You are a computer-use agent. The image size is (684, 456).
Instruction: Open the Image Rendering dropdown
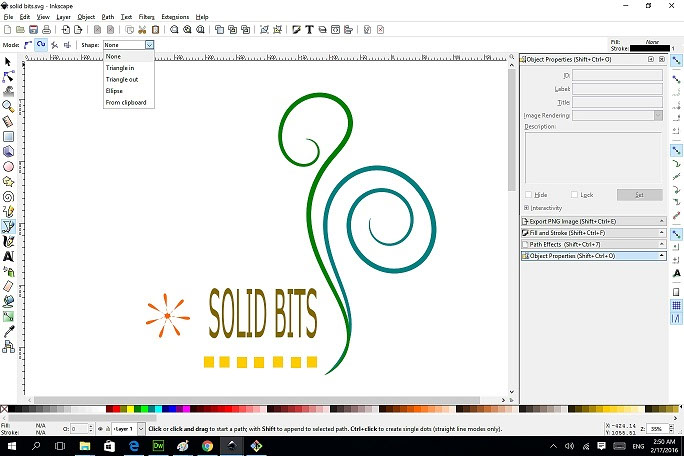point(658,116)
